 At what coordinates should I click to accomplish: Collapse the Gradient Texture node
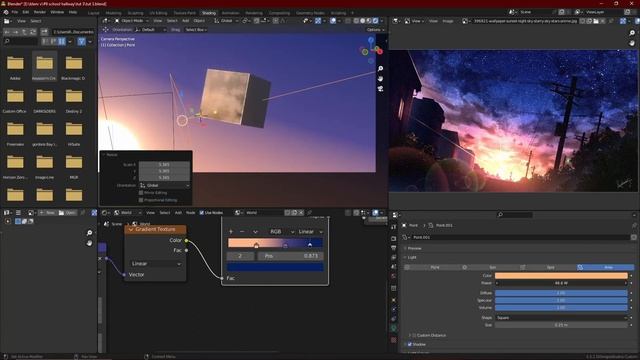131,229
